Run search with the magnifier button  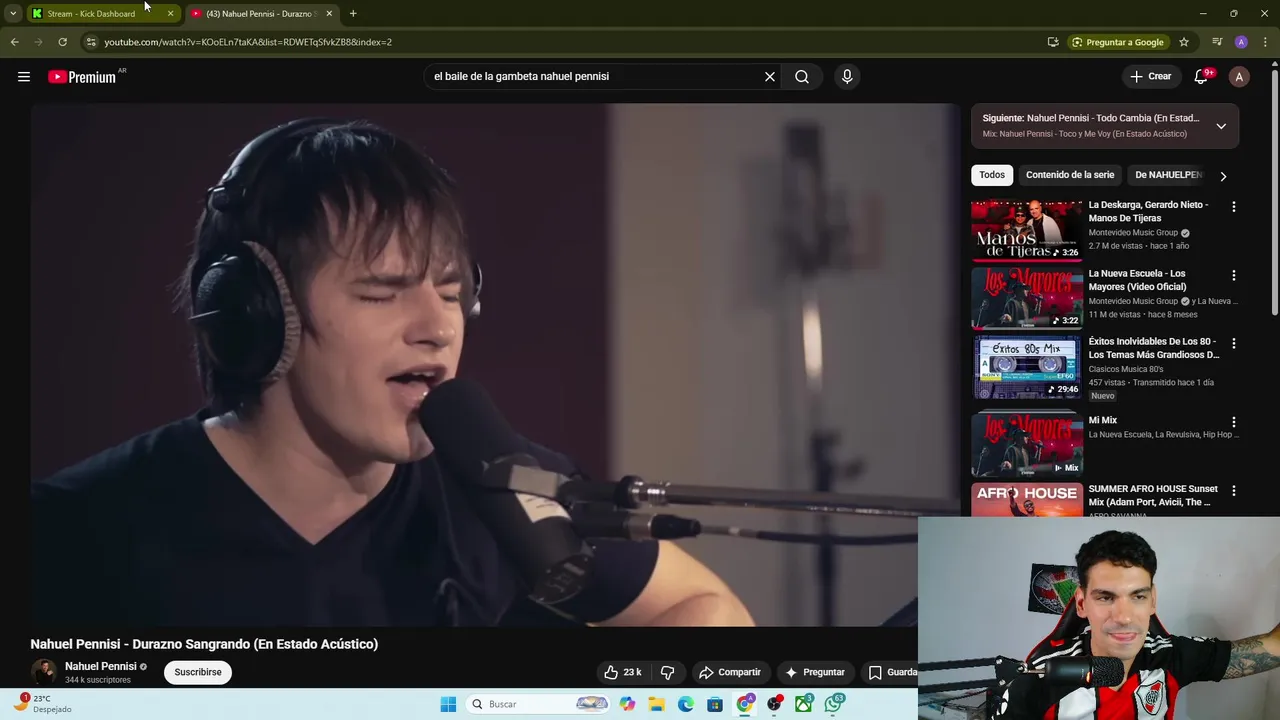point(802,76)
